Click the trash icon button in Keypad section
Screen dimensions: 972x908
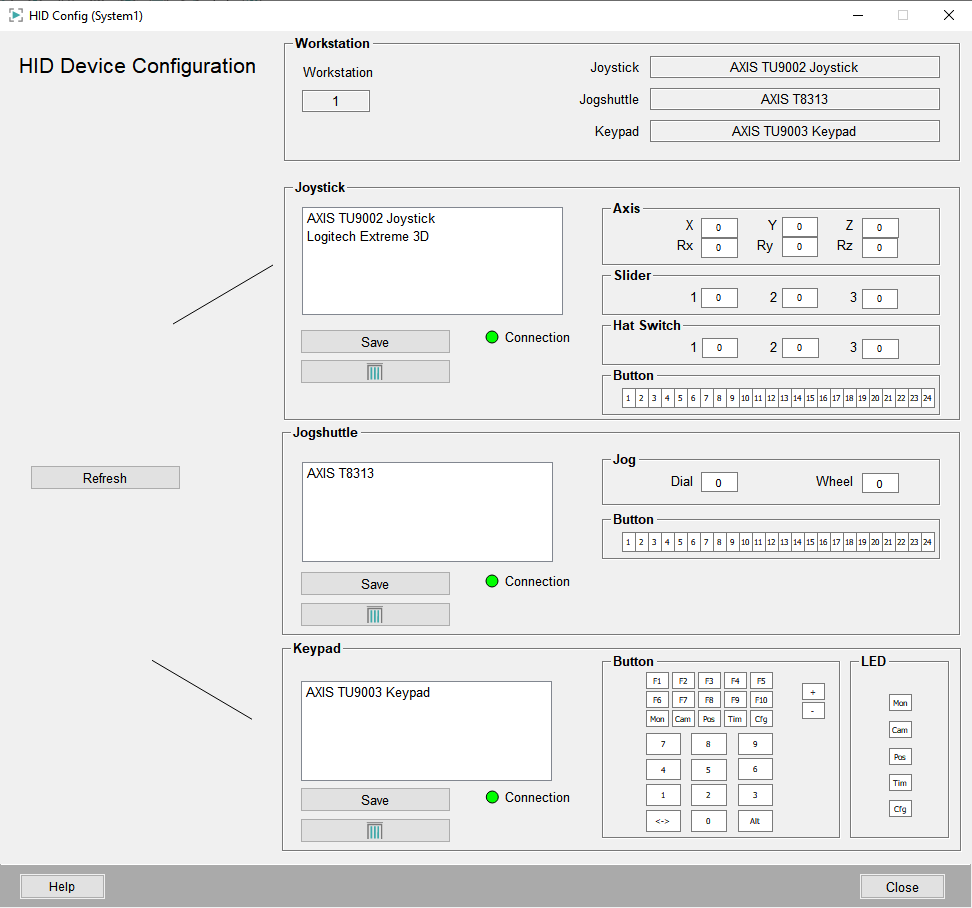375,831
